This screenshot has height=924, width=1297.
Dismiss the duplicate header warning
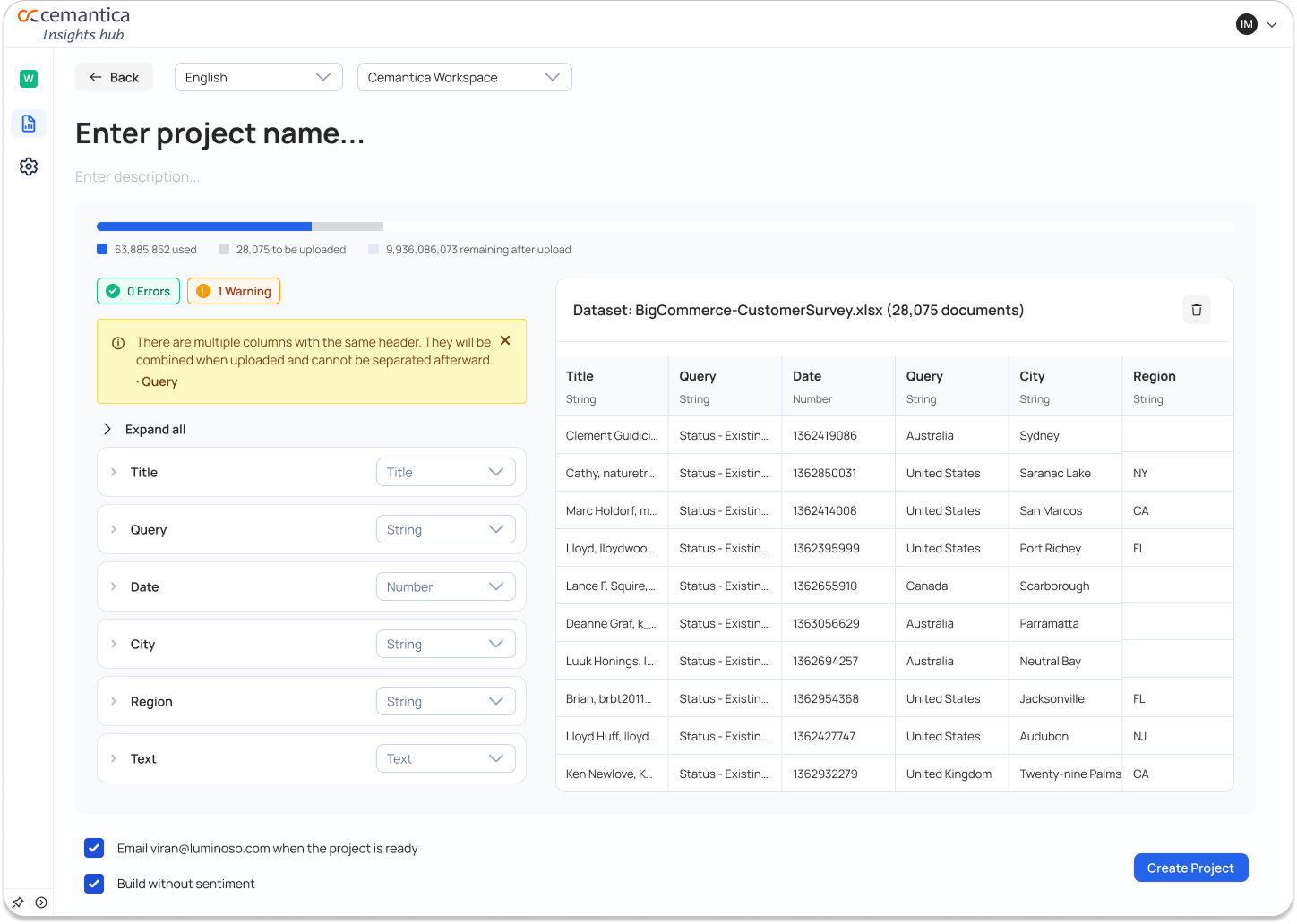[505, 340]
